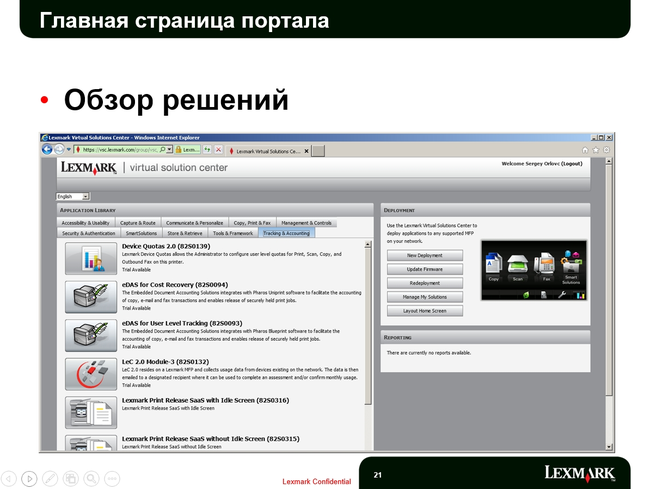Click the browser Home icon
The height and width of the screenshot is (489, 650).
[585, 150]
